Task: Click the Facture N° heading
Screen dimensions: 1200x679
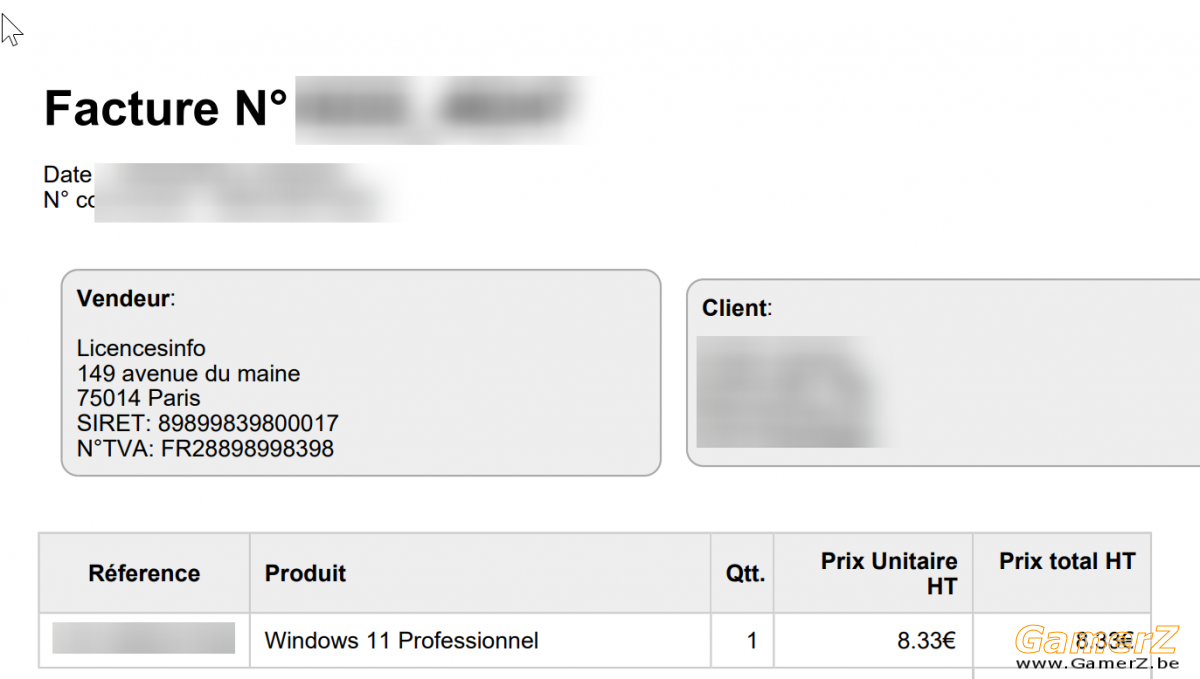Action: point(166,108)
